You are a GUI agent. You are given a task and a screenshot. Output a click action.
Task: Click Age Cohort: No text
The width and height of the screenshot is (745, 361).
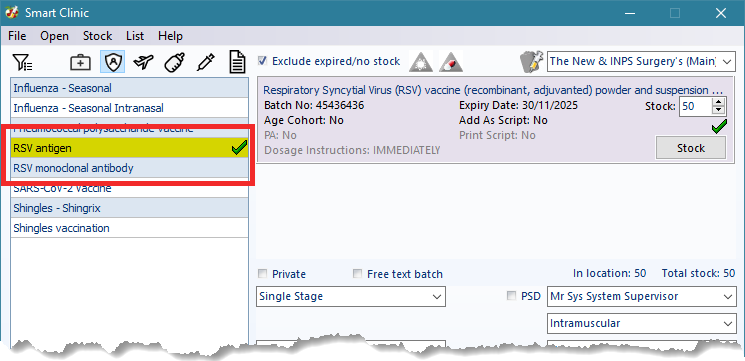(x=304, y=120)
